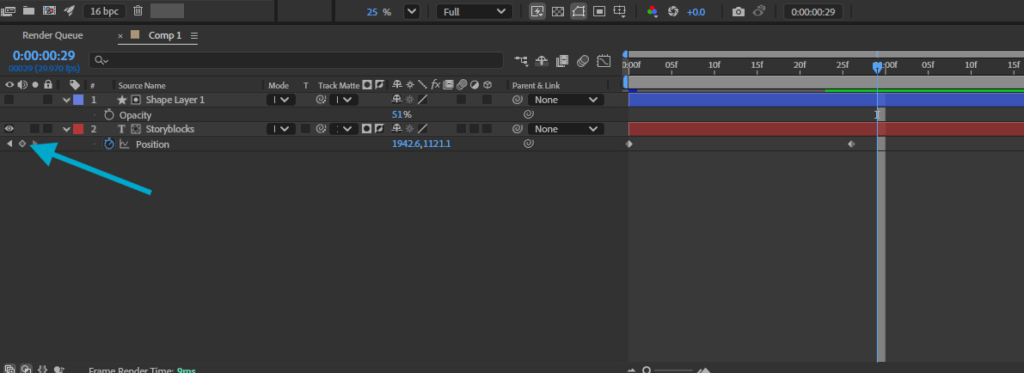Screen dimensions: 1024x373
Task: Click Position expression pick whip
Action: coord(528,144)
